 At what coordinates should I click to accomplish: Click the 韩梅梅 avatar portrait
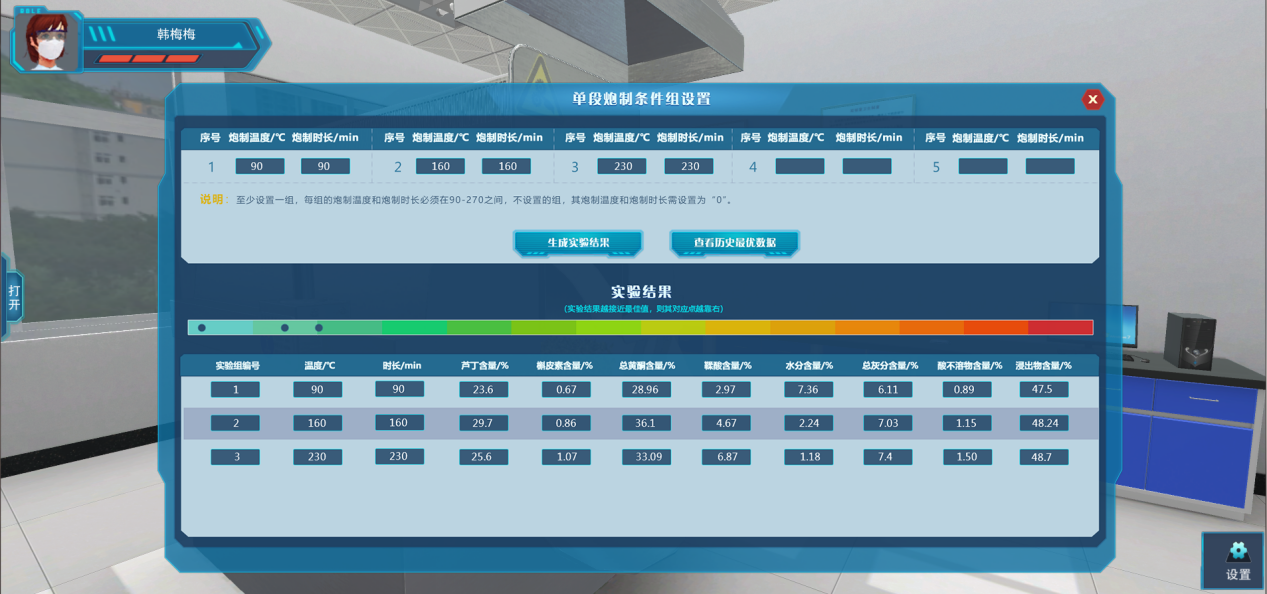pyautogui.click(x=47, y=42)
